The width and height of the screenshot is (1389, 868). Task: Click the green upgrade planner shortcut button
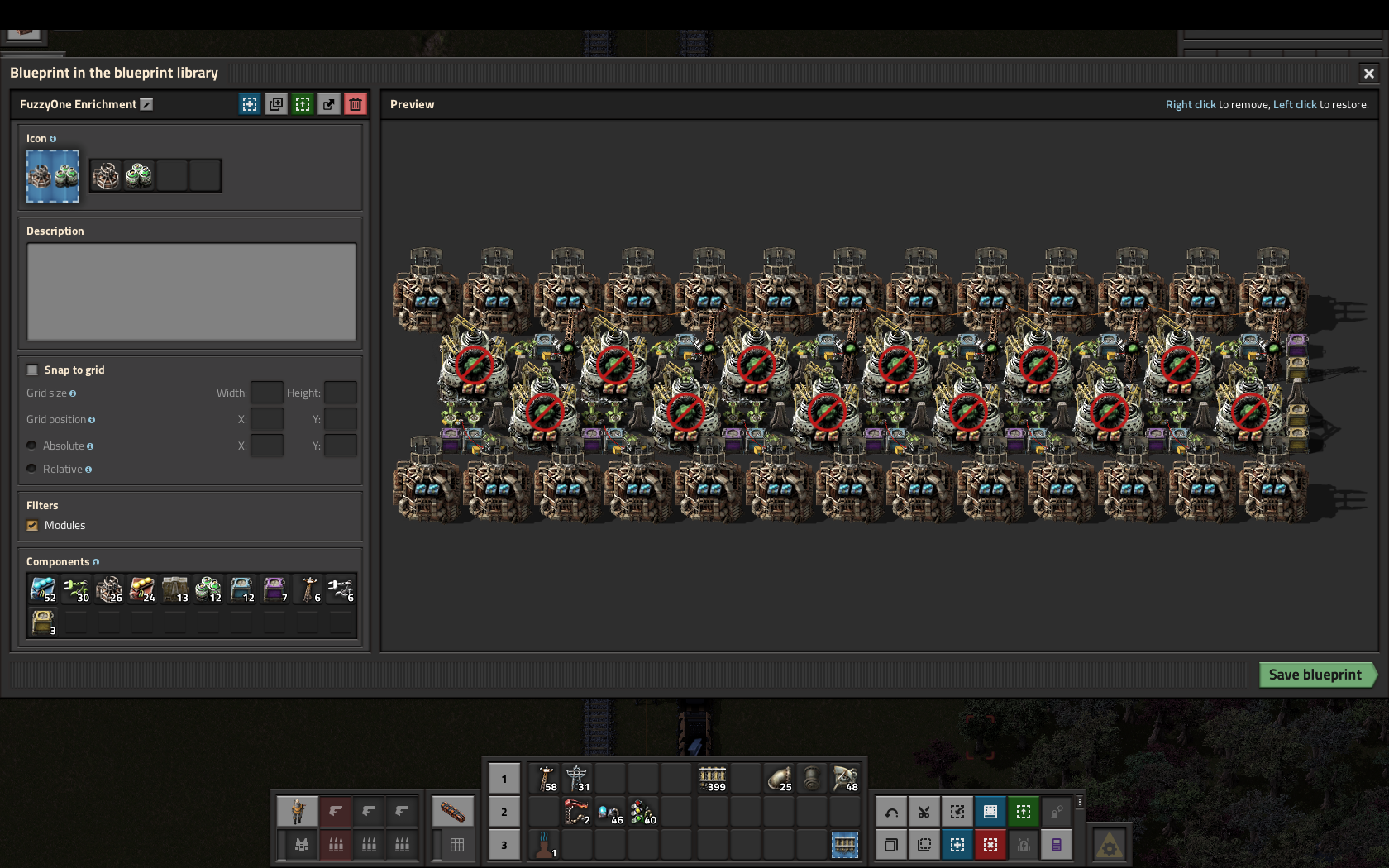coord(1024,812)
